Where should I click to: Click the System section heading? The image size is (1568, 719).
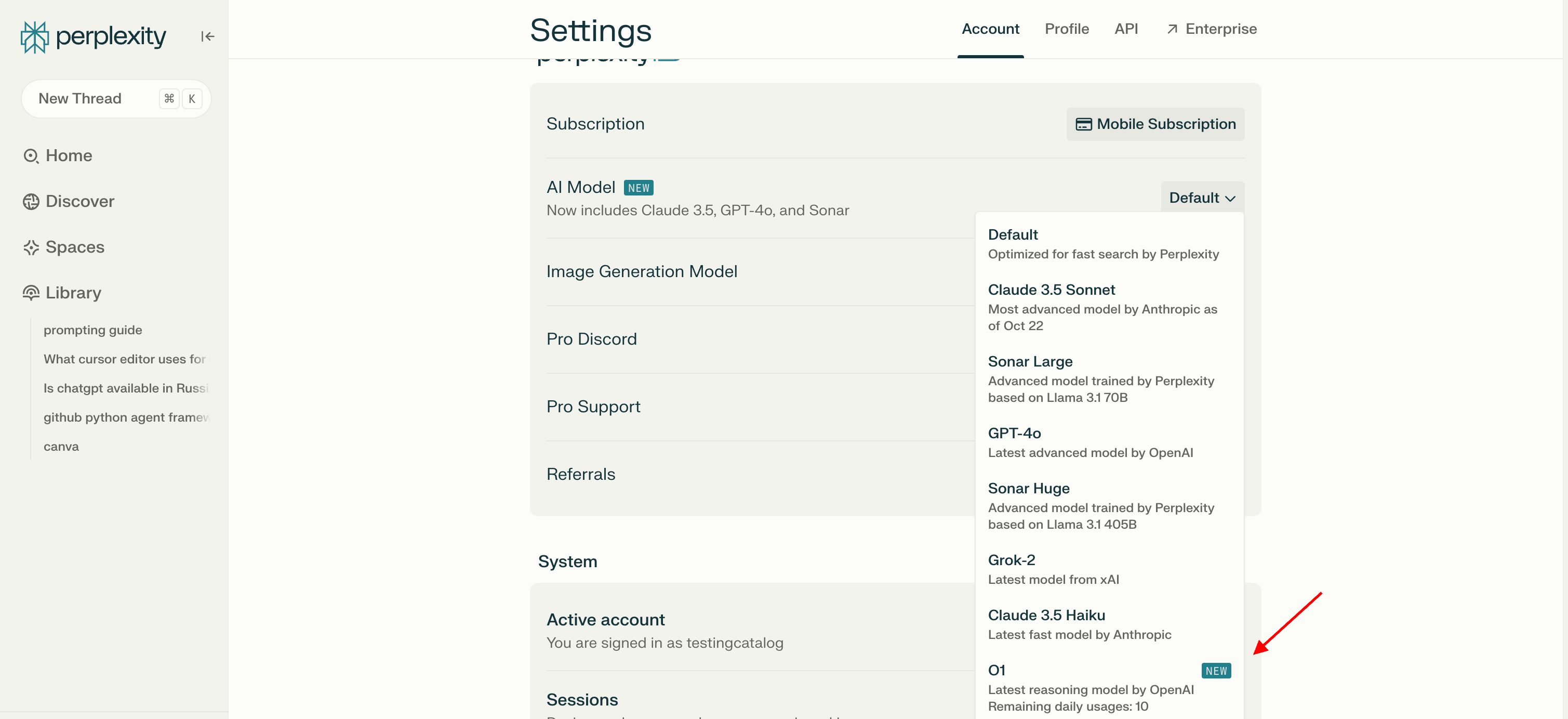point(567,561)
